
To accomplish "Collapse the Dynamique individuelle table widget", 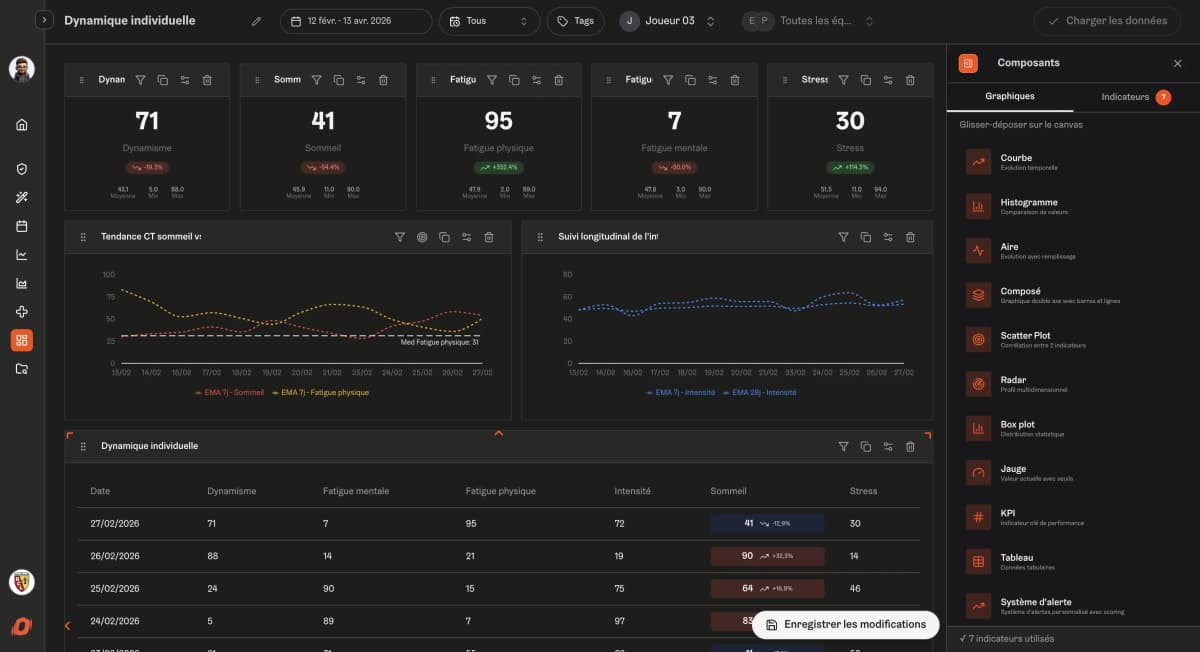I will [498, 433].
